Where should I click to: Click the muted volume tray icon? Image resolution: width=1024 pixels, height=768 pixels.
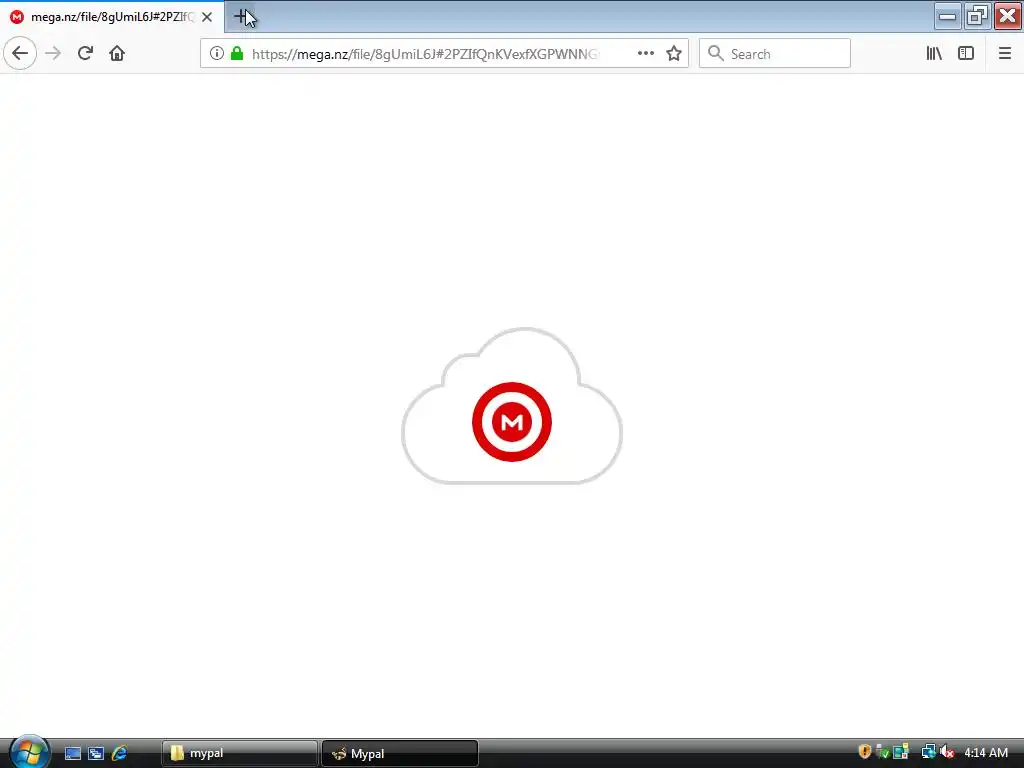(948, 752)
